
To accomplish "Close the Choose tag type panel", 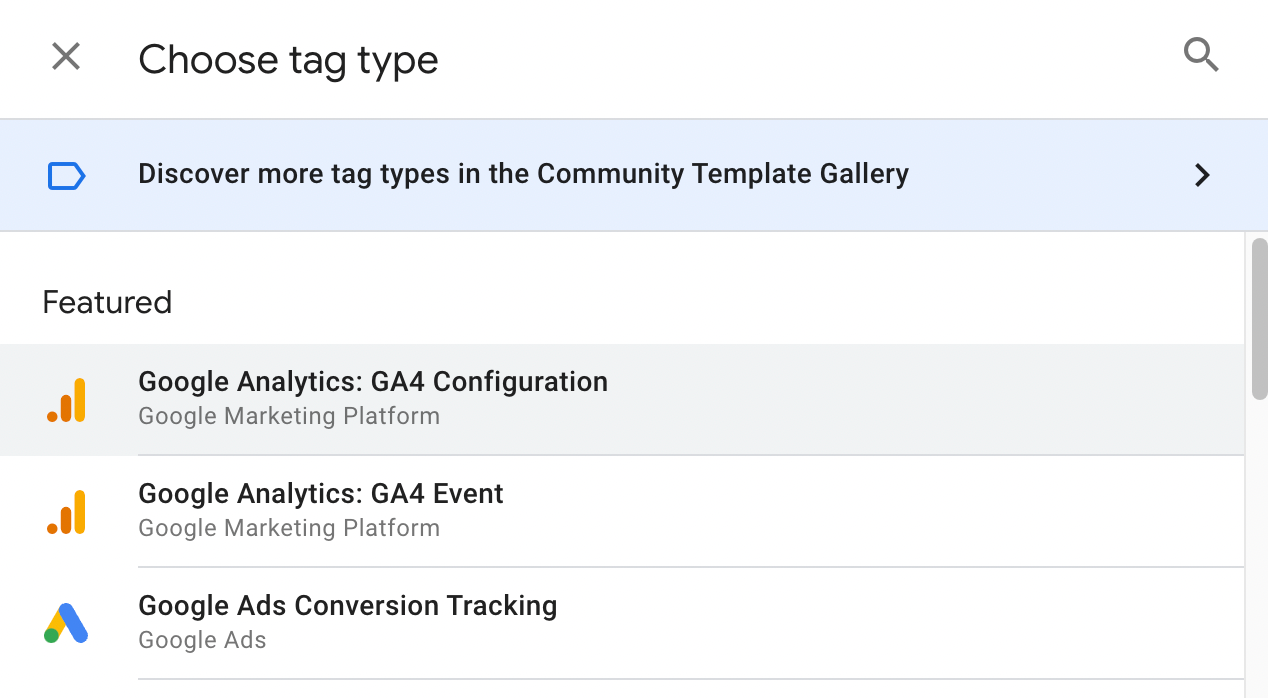I will point(66,57).
